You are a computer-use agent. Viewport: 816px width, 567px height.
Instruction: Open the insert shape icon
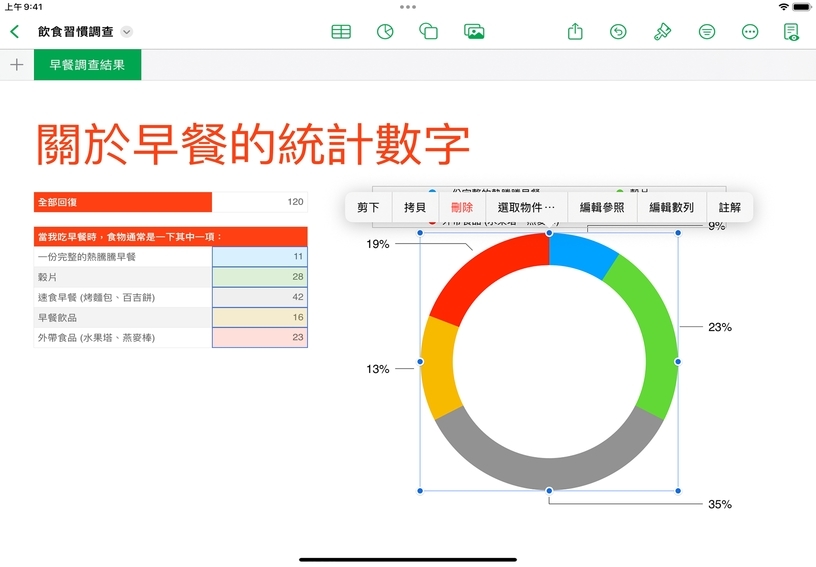tap(429, 31)
